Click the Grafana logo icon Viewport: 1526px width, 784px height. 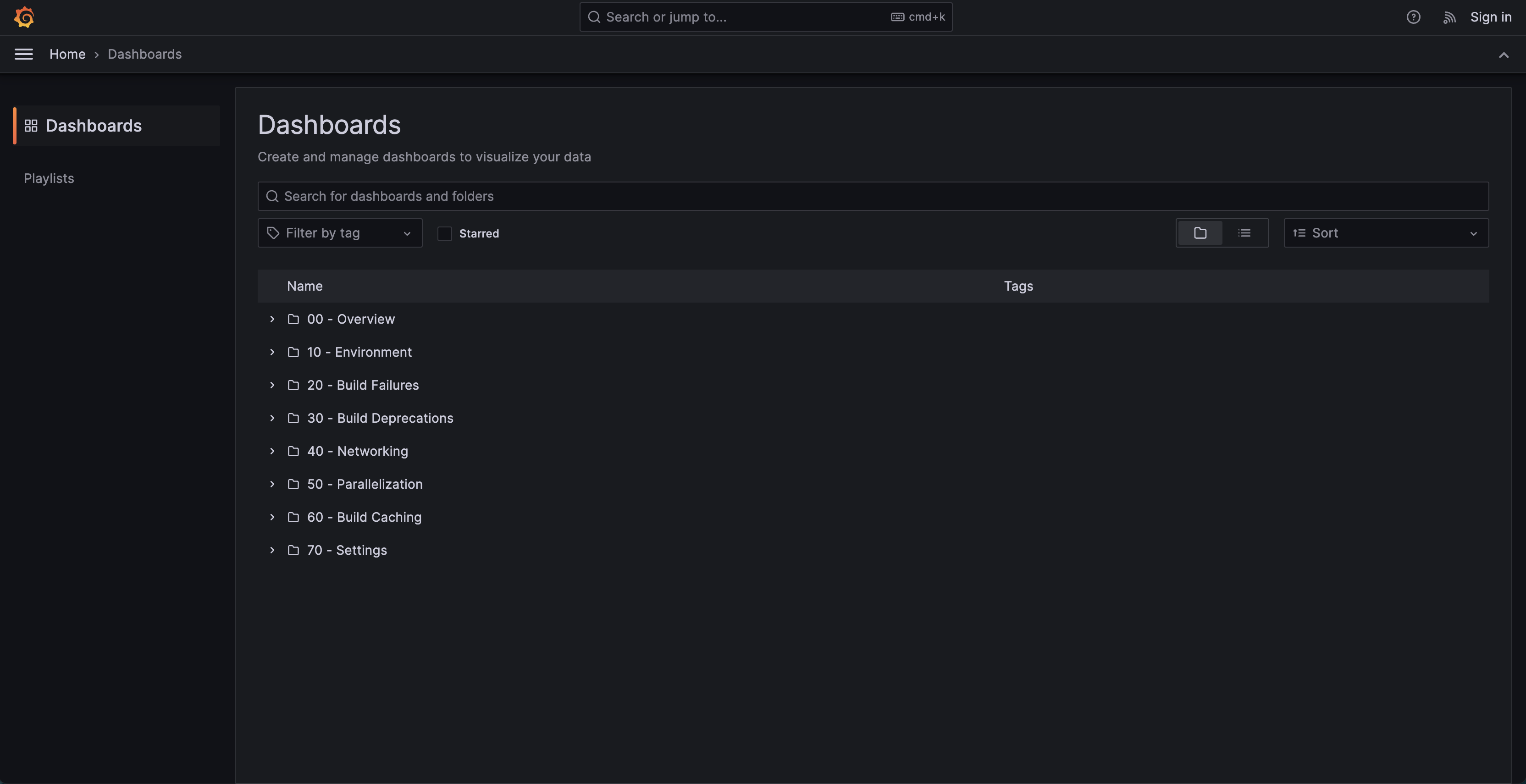click(24, 17)
